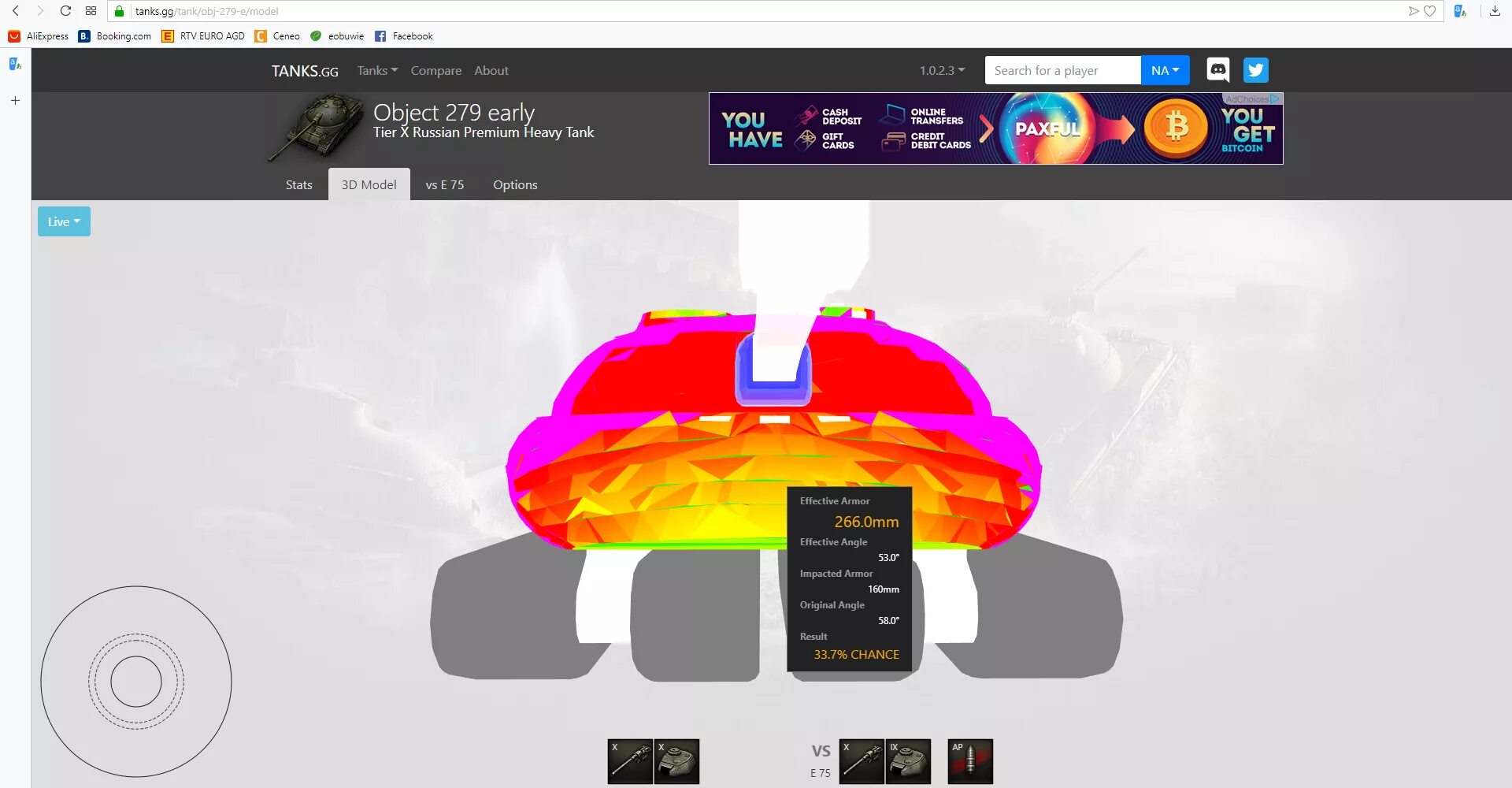Screen dimensions: 1512x788
Task: Select the Object 279 tier X gun module
Action: coord(630,761)
